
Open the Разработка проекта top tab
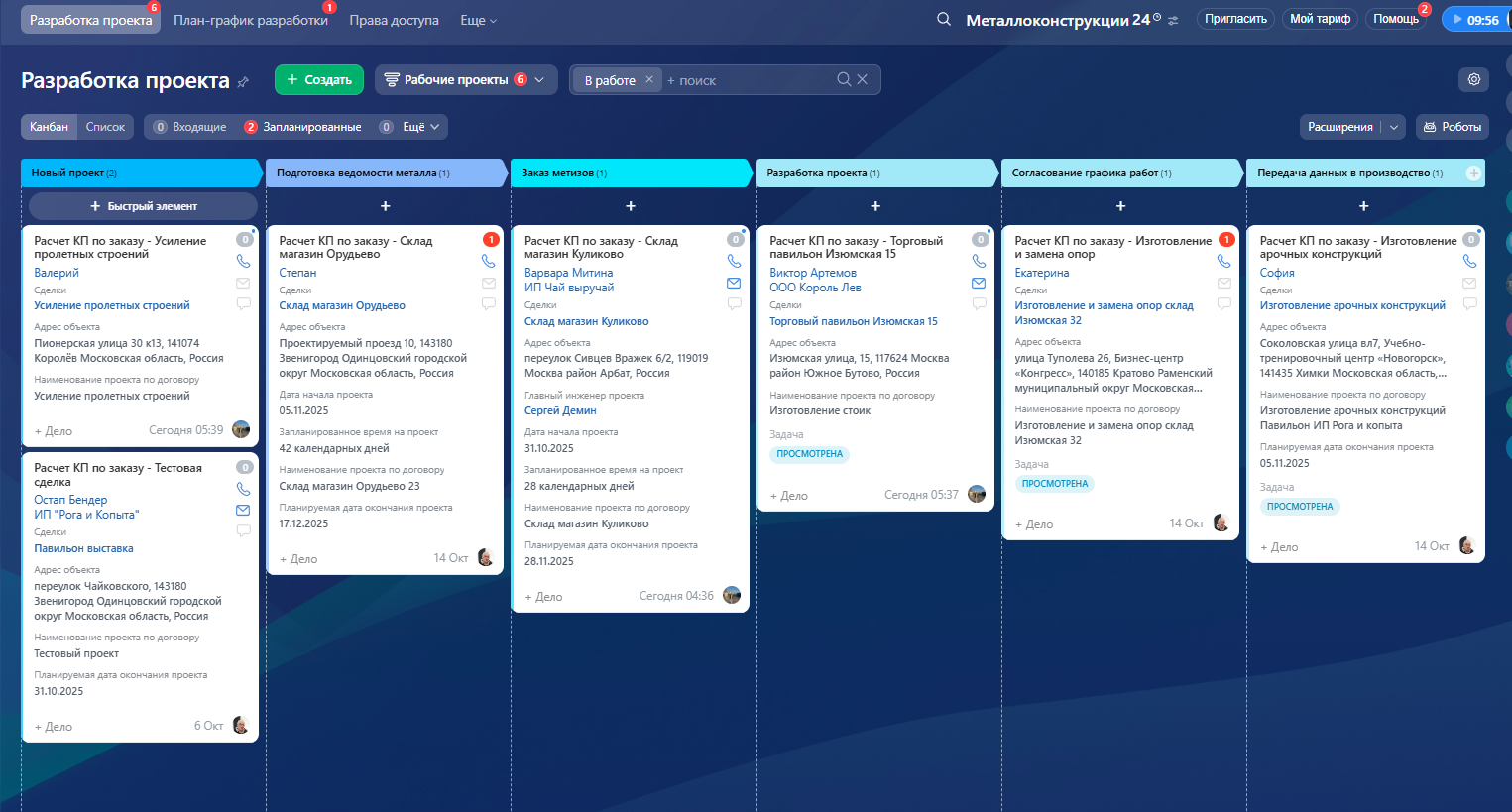[90, 20]
